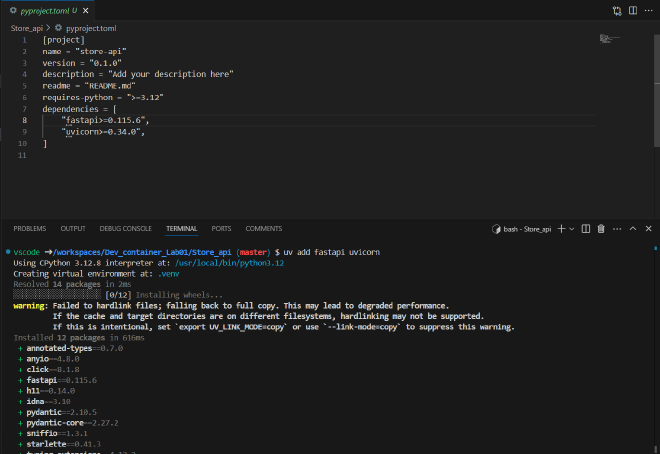Click pyproject.toml breadcrumb item
Screen dimensions: 660x454
91,28
